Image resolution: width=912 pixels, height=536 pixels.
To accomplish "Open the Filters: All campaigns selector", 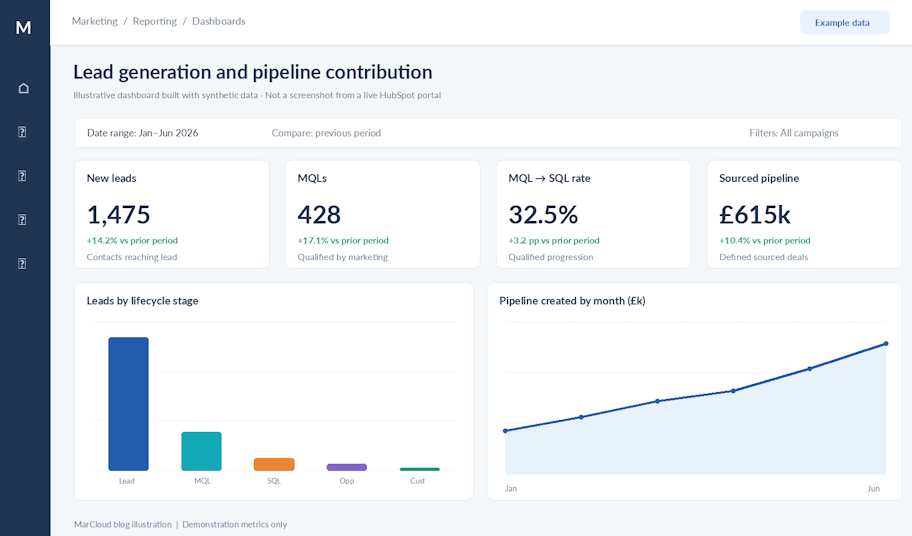I will pyautogui.click(x=794, y=133).
